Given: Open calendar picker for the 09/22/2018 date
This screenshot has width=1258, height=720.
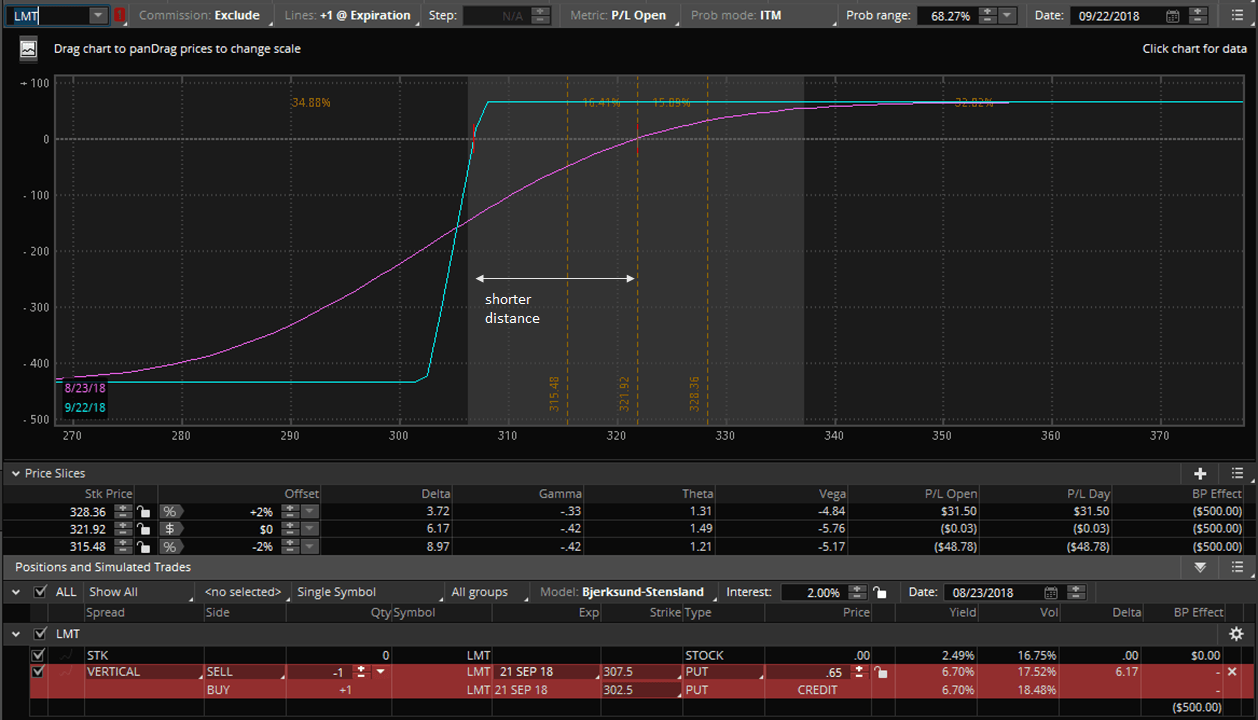Looking at the screenshot, I should click(1172, 16).
